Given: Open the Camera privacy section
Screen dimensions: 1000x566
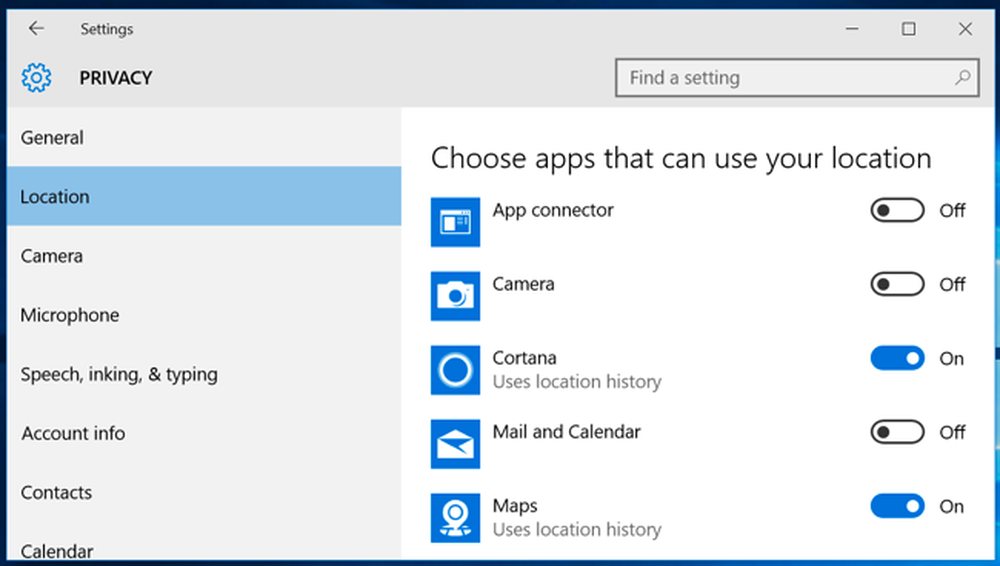Looking at the screenshot, I should pyautogui.click(x=204, y=255).
